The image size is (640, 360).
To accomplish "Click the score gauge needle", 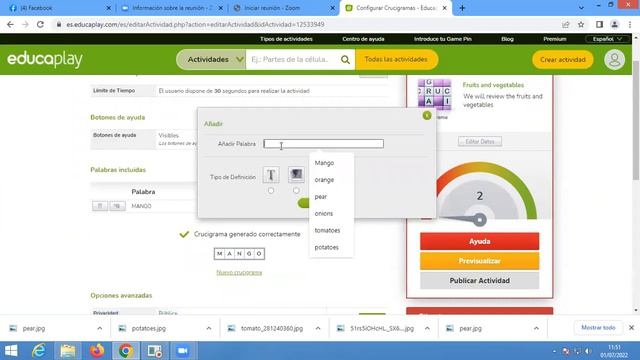I will [x=465, y=220].
